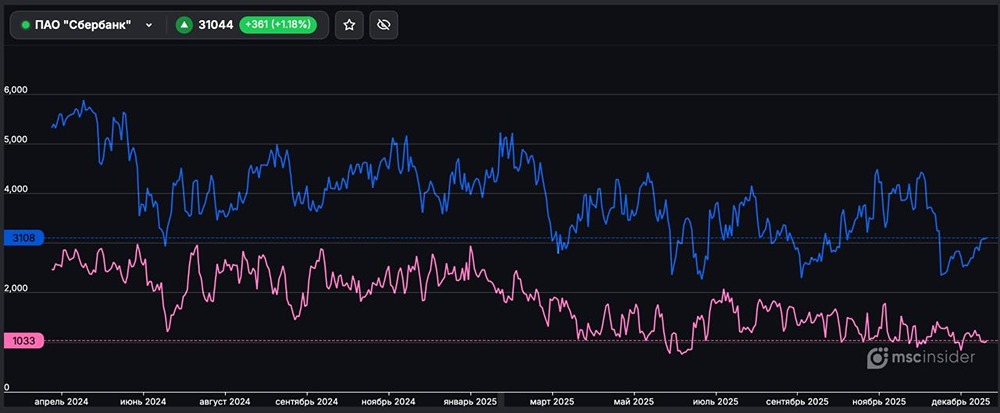Screen dimensions: 1000x413
Task: Click the green up-triangle trend icon
Action: pyautogui.click(x=184, y=25)
